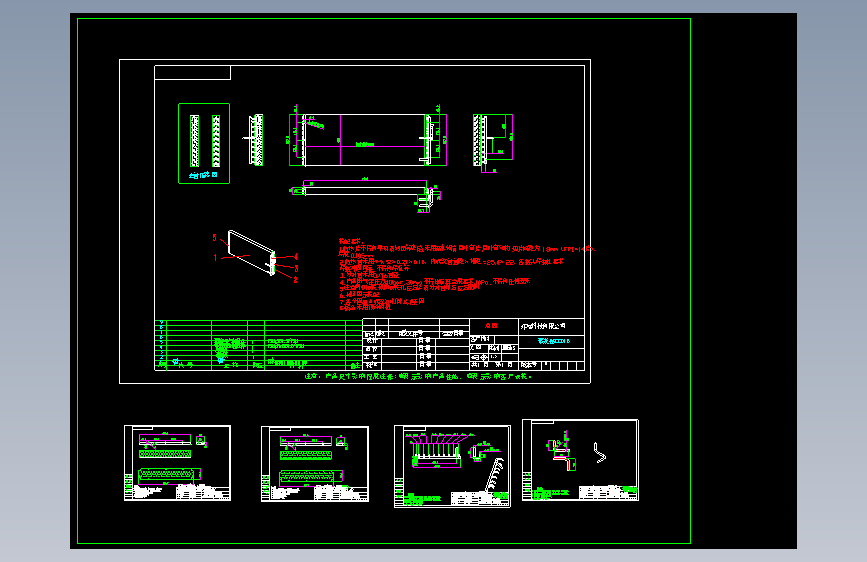Screen dimensions: 867x562
Task: Click the red callout number 3 on isometric view
Action: click(x=296, y=268)
